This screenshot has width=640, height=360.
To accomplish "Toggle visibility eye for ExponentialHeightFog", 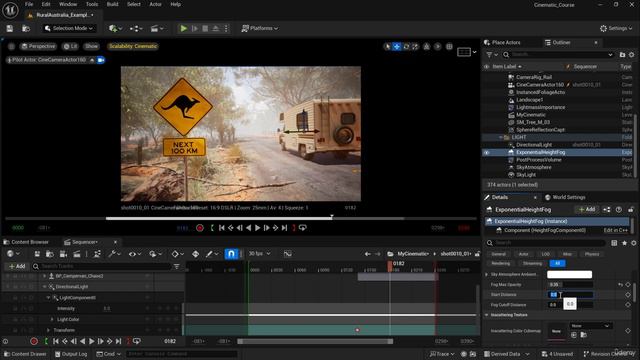I will [487, 153].
